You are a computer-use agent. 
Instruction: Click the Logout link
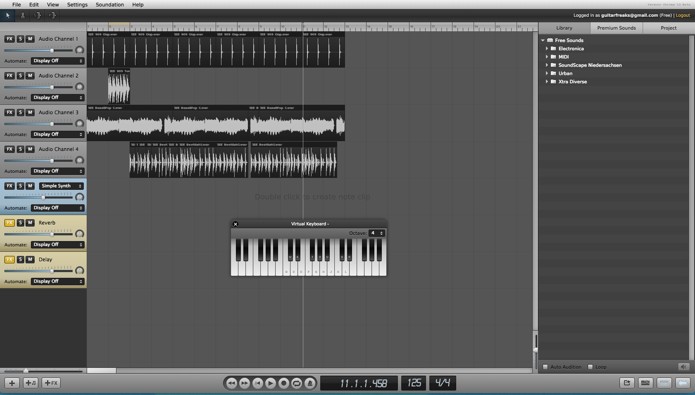pyautogui.click(x=683, y=16)
